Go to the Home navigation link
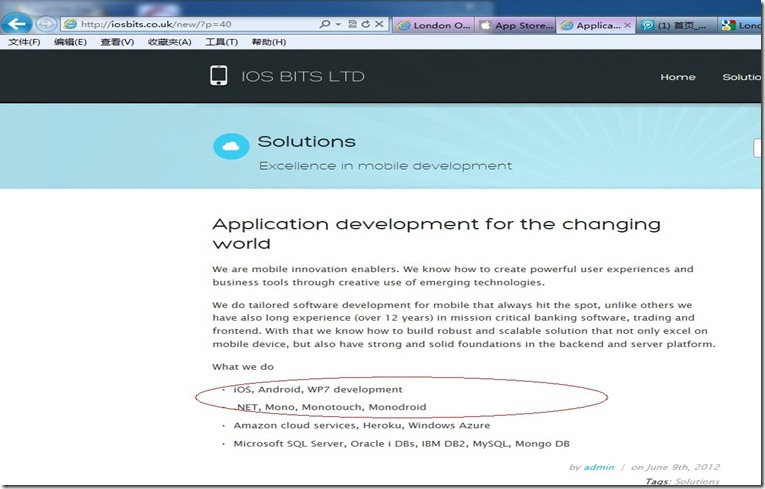This screenshot has height=489, width=765. (x=678, y=77)
